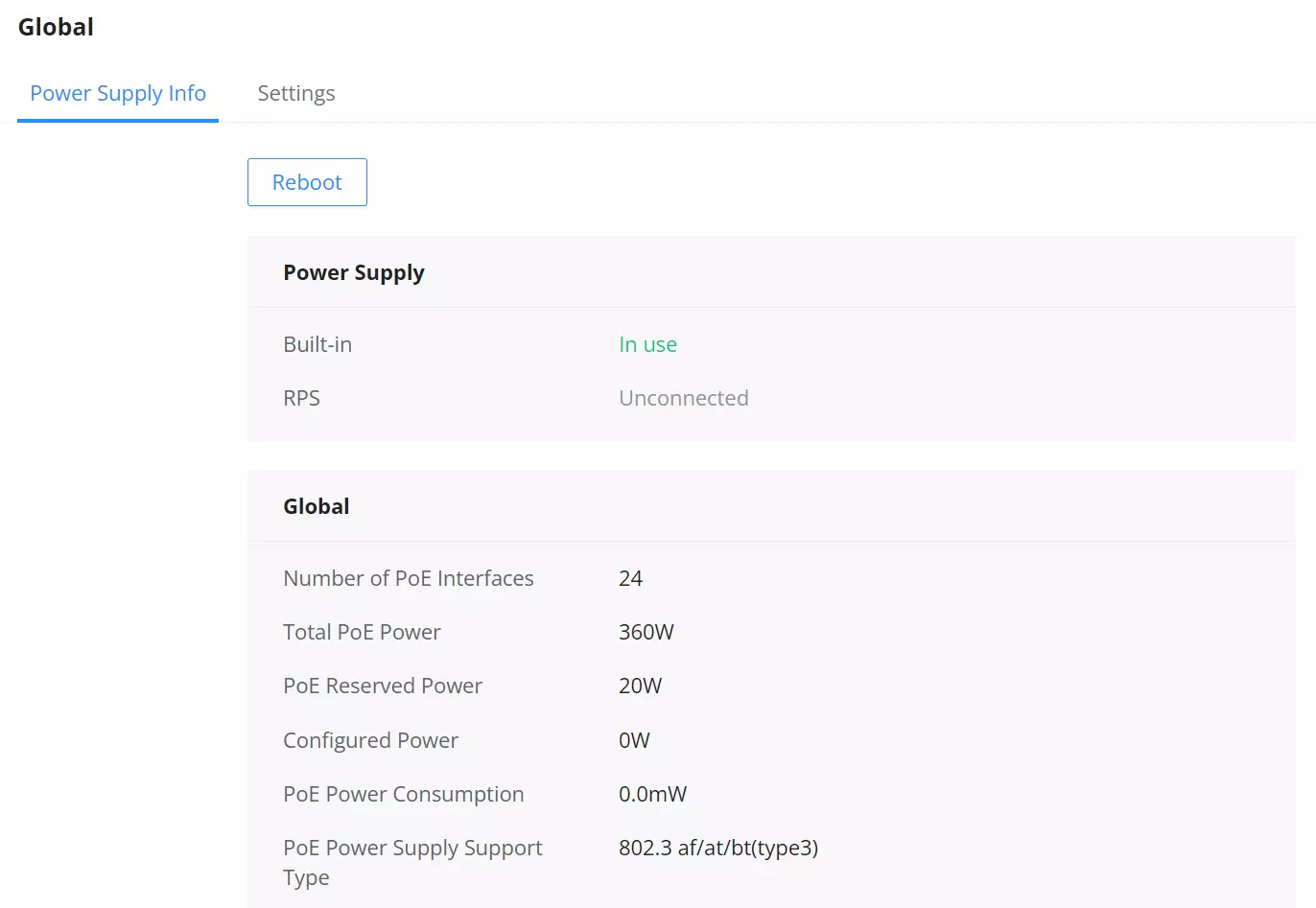1316x908 pixels.
Task: Click the Global section header in panel
Action: click(317, 506)
